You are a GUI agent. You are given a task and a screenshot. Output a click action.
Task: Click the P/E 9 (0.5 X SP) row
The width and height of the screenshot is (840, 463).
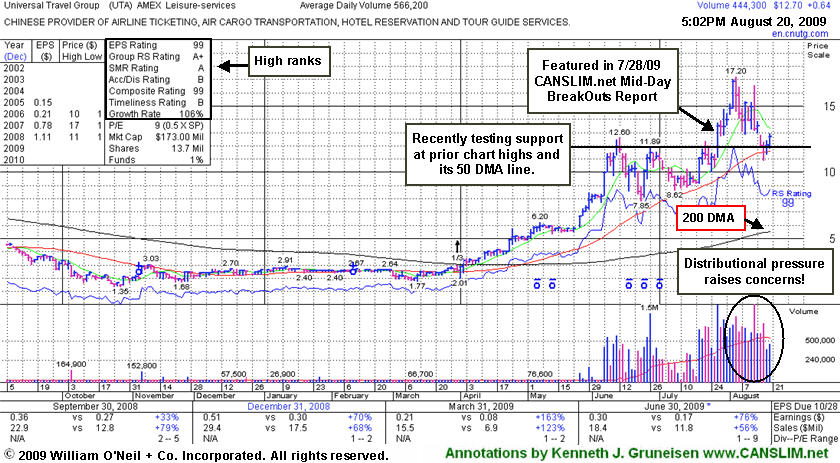pos(156,125)
